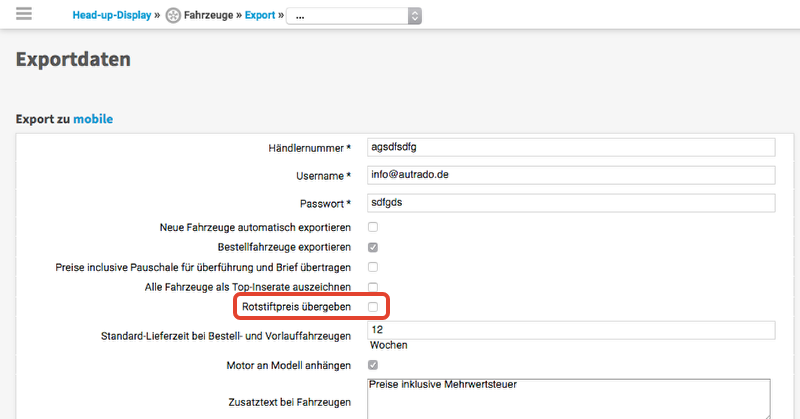The image size is (800, 419).
Task: Follow the mobile link in Export zu mobile
Action: [93, 119]
